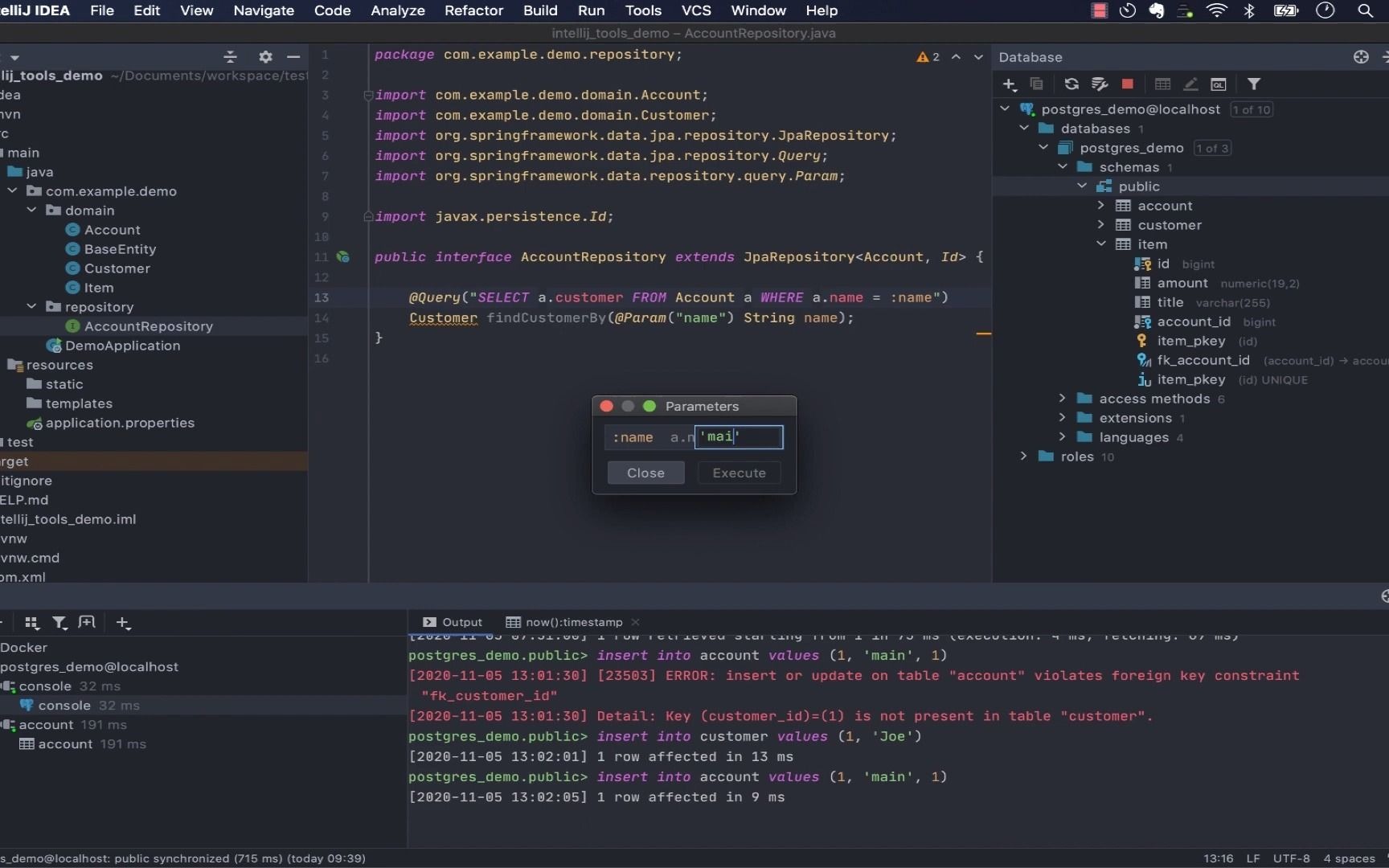This screenshot has width=1389, height=868.
Task: Click the open-in-new-tab icon in Services toolbar
Action: tap(87, 622)
